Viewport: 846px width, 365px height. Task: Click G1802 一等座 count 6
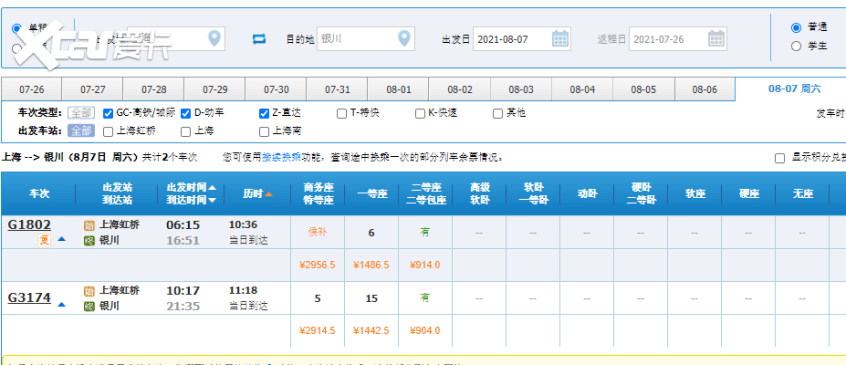(x=371, y=233)
